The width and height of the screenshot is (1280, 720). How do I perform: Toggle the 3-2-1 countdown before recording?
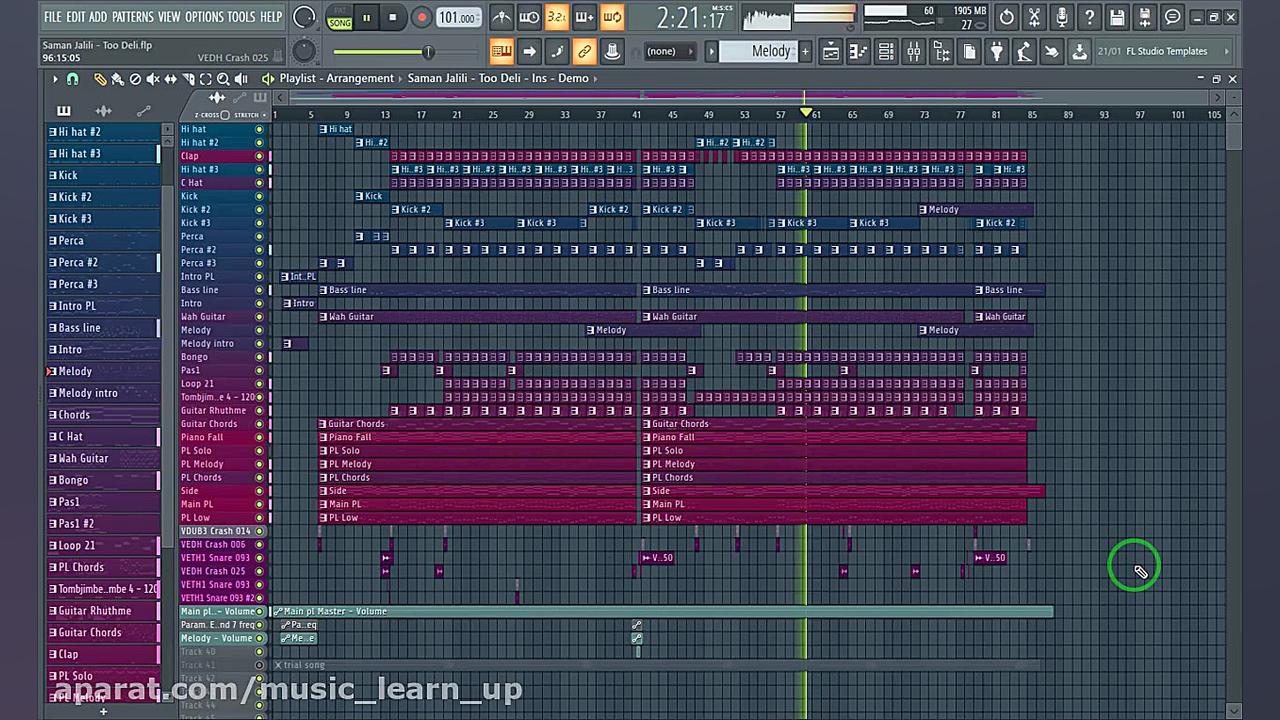click(557, 17)
